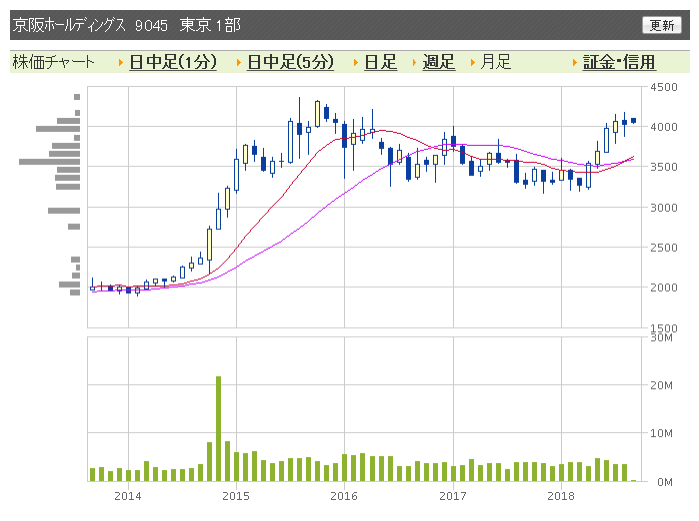Click the 10M volume axis label
Screen dimensions: 699x521
[662, 433]
